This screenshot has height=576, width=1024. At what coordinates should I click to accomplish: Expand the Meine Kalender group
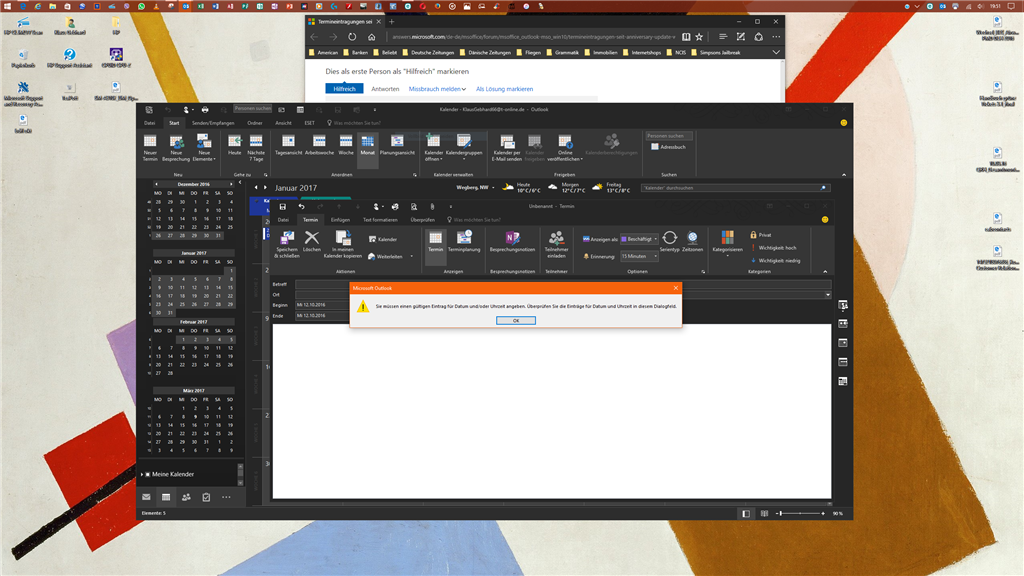tap(142, 474)
